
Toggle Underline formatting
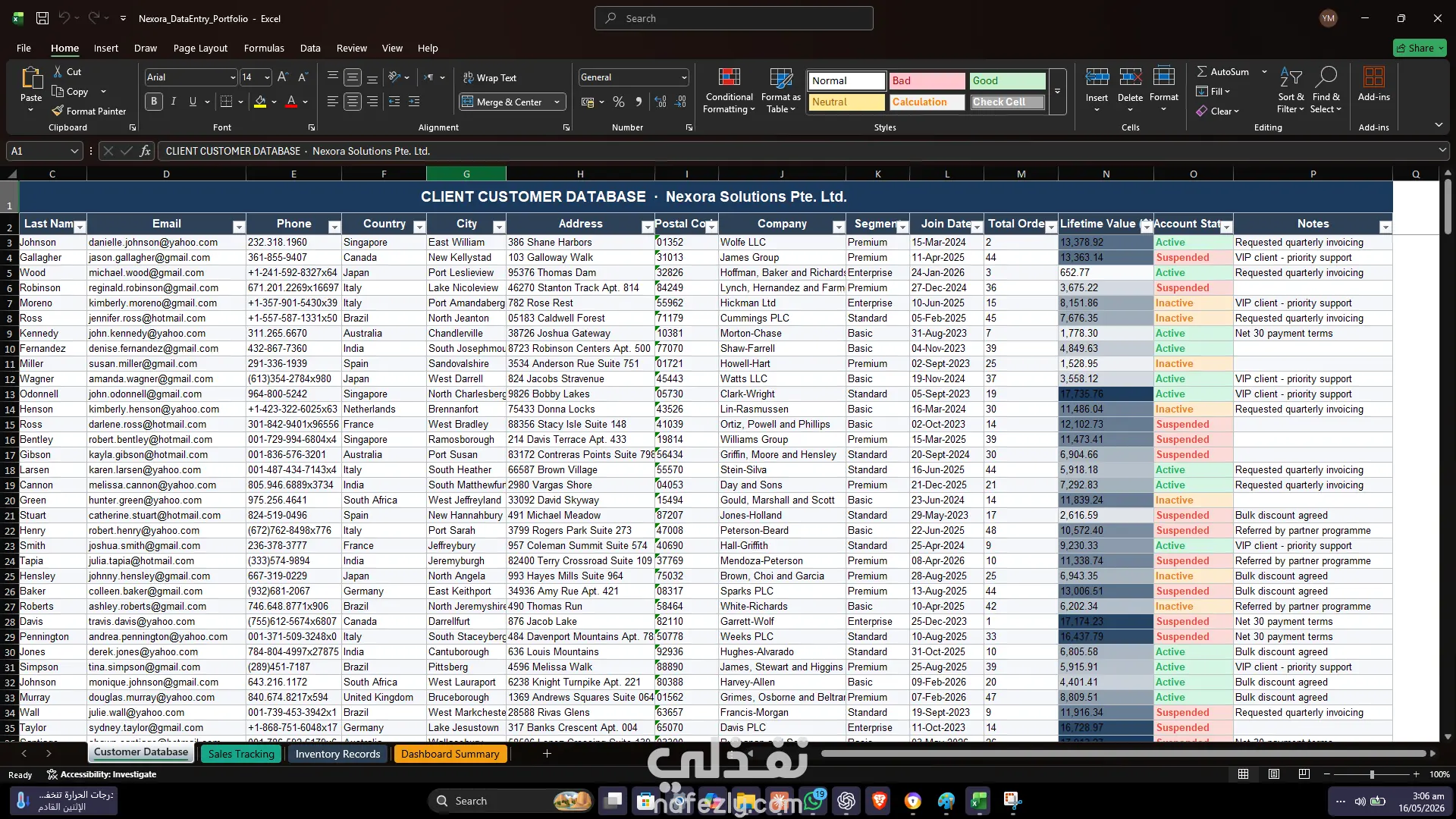coord(193,102)
